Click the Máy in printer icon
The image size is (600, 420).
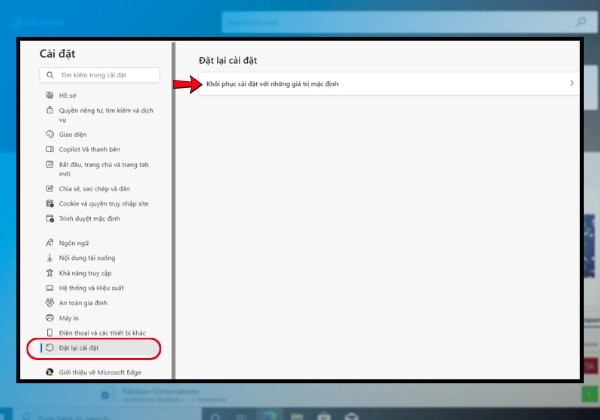click(x=49, y=318)
